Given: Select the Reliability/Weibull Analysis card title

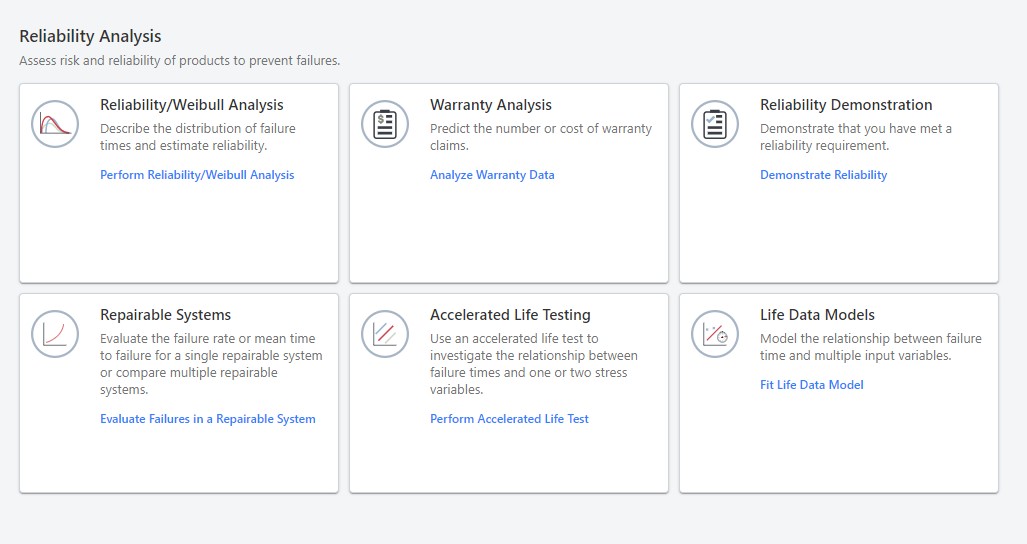Looking at the screenshot, I should tap(191, 105).
